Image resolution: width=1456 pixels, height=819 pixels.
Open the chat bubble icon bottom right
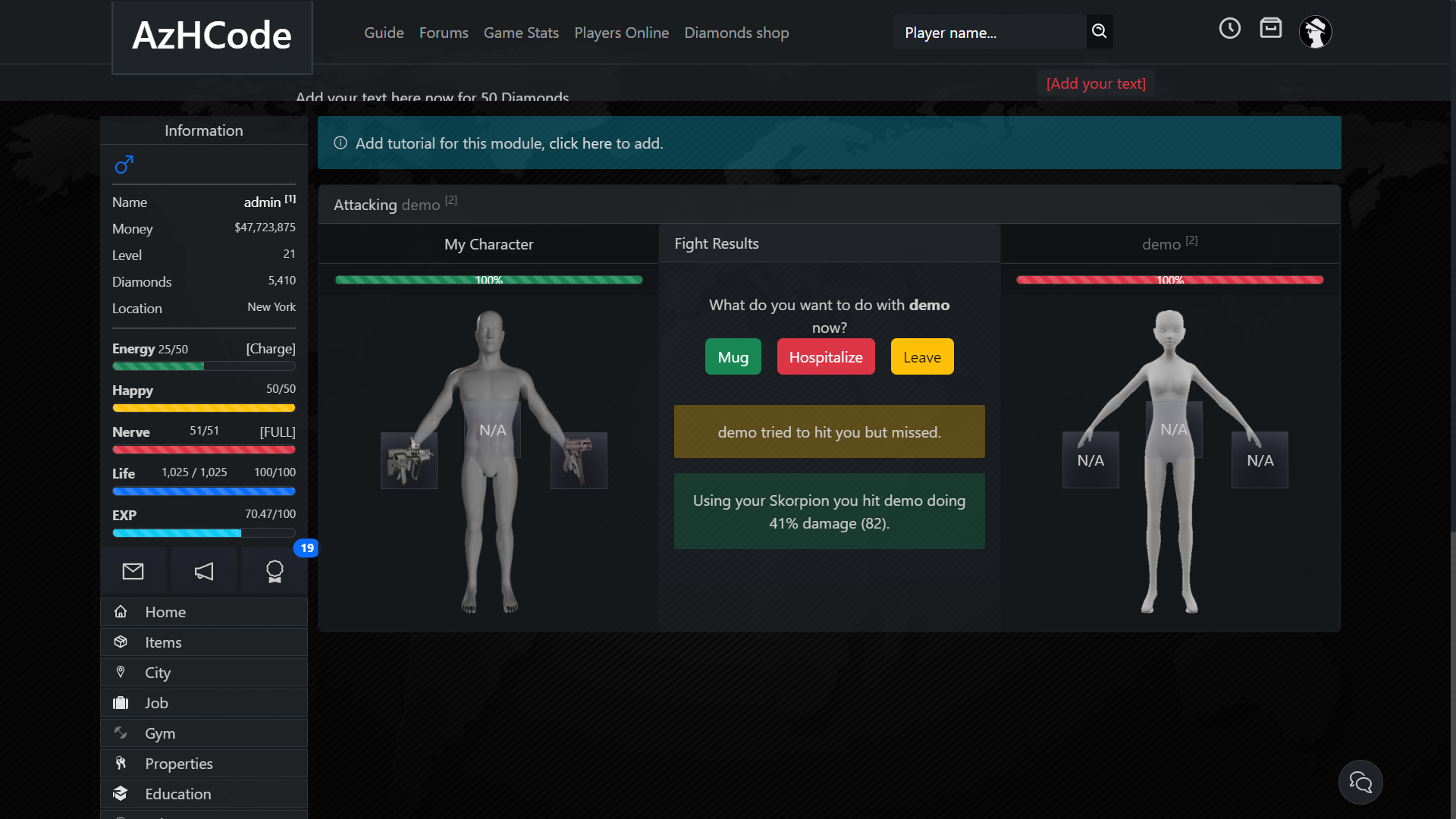(1360, 782)
